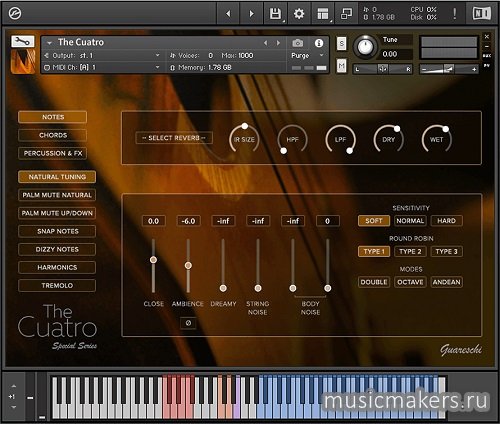This screenshot has height=424, width=500.
Task: Select HARMONICS articulation
Action: [x=57, y=267]
